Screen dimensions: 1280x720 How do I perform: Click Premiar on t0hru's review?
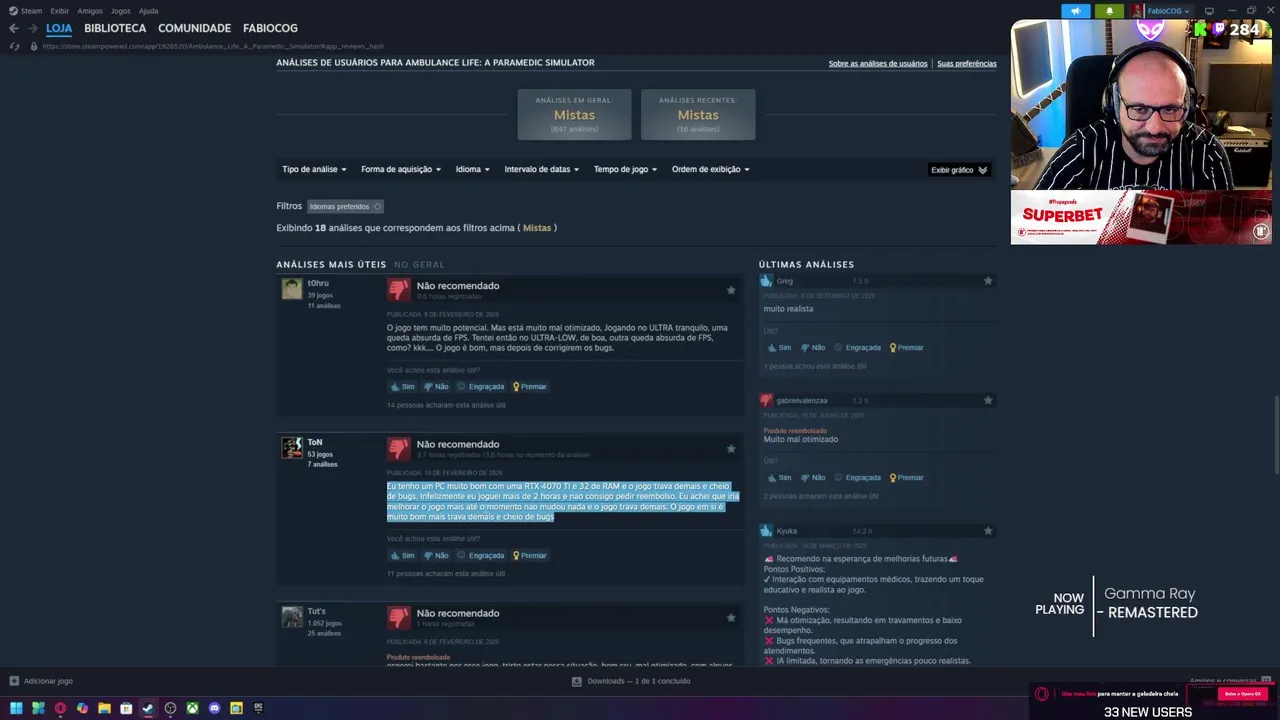[x=530, y=386]
